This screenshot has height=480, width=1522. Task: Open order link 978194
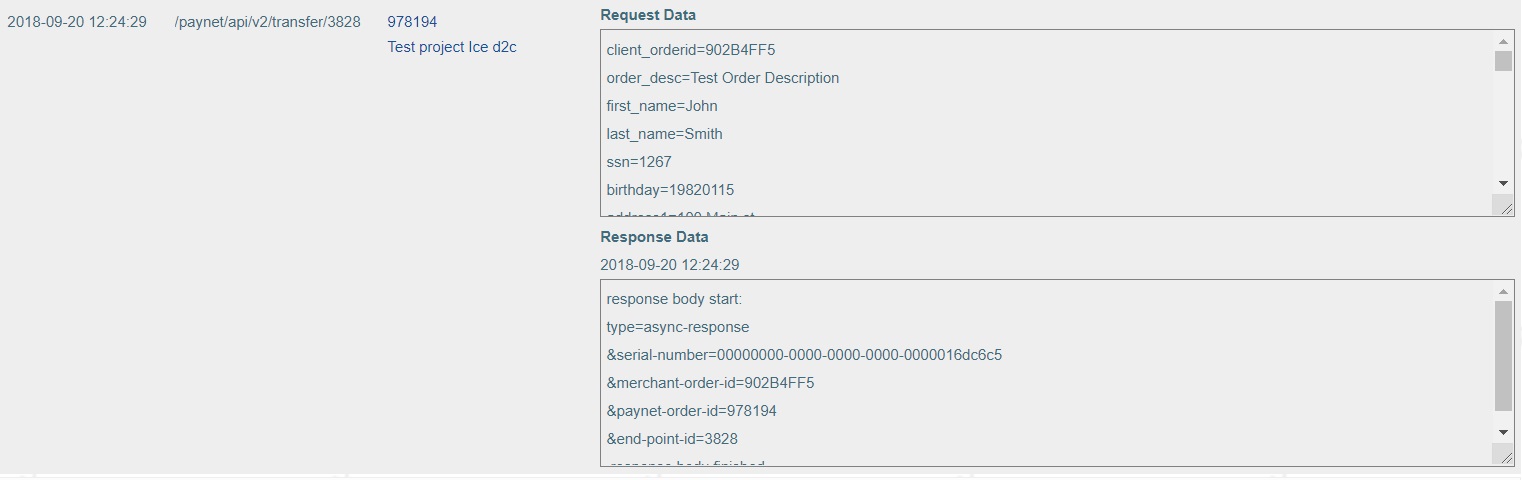point(412,22)
